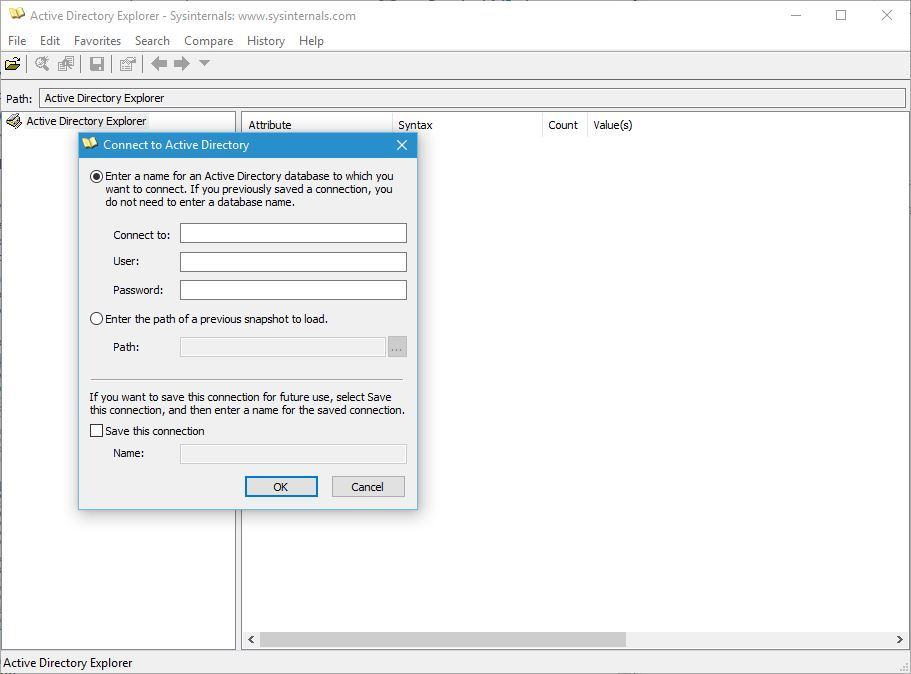Open the history dropdown arrow in toolbar
The height and width of the screenshot is (674, 911).
pos(204,62)
